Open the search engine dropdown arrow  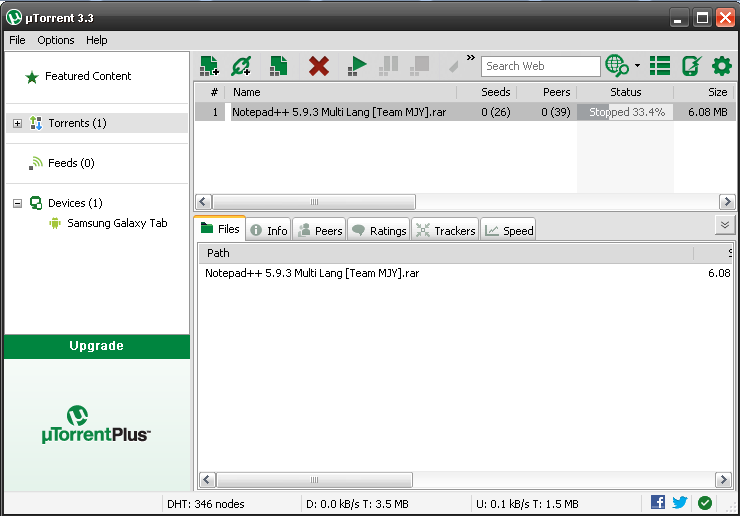637,66
